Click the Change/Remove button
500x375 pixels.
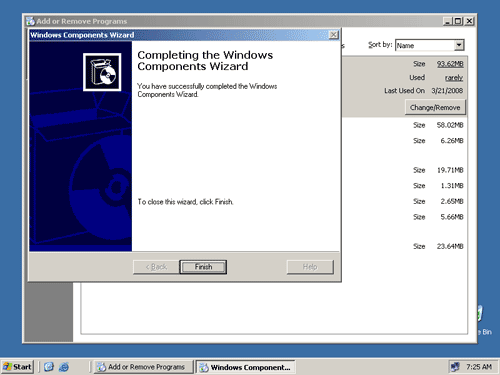coord(435,107)
